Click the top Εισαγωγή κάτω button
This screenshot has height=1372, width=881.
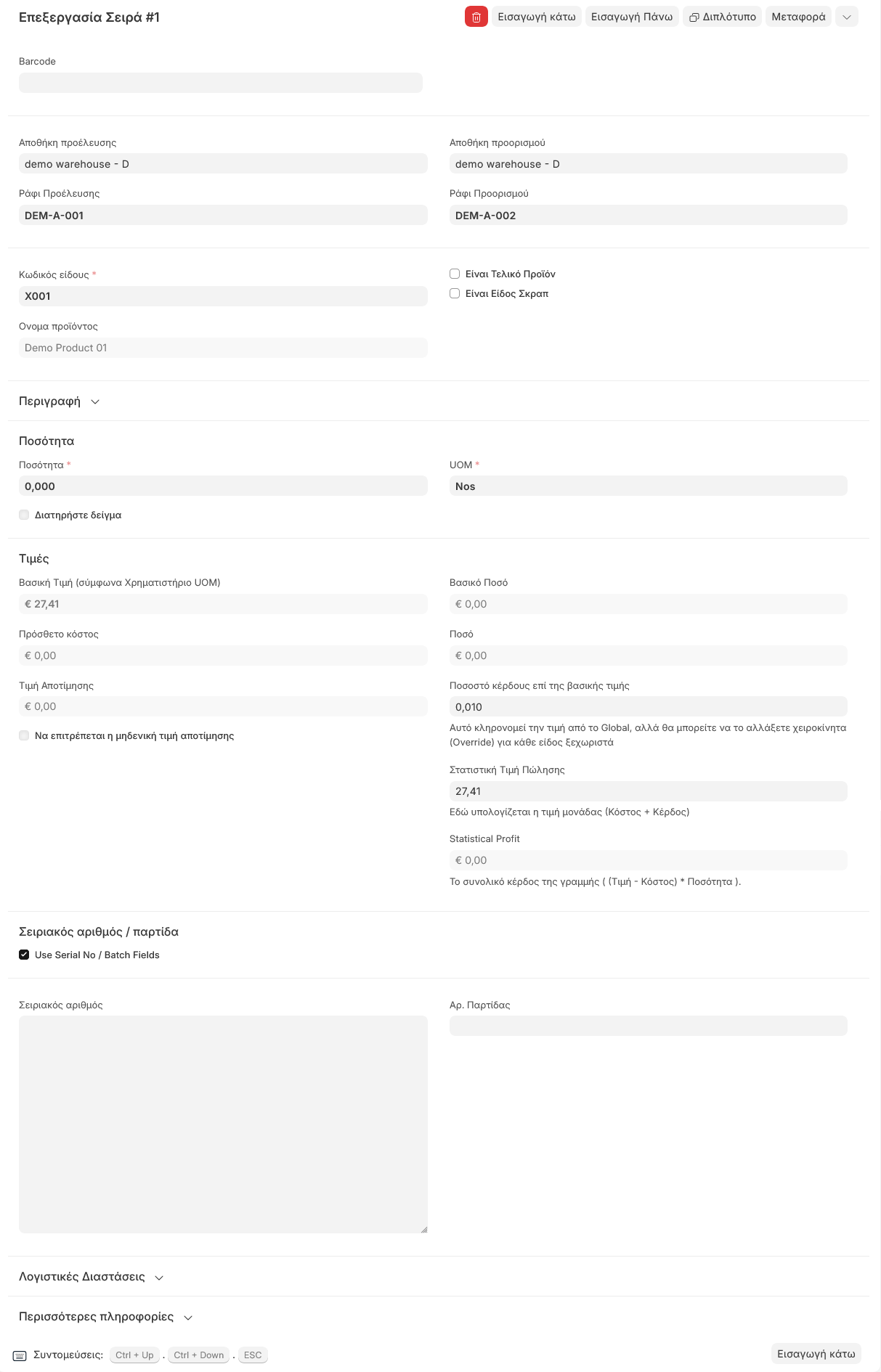tap(536, 17)
